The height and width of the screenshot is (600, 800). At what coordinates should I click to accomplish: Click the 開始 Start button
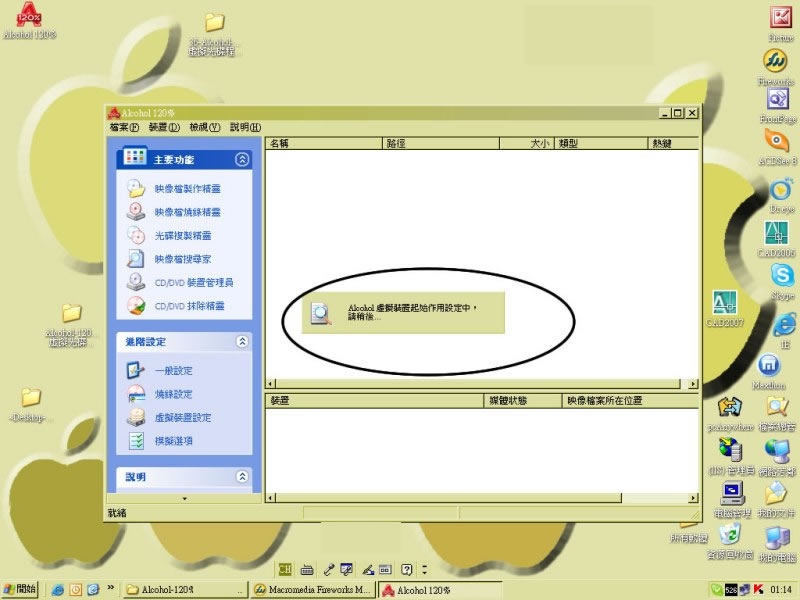[19, 589]
